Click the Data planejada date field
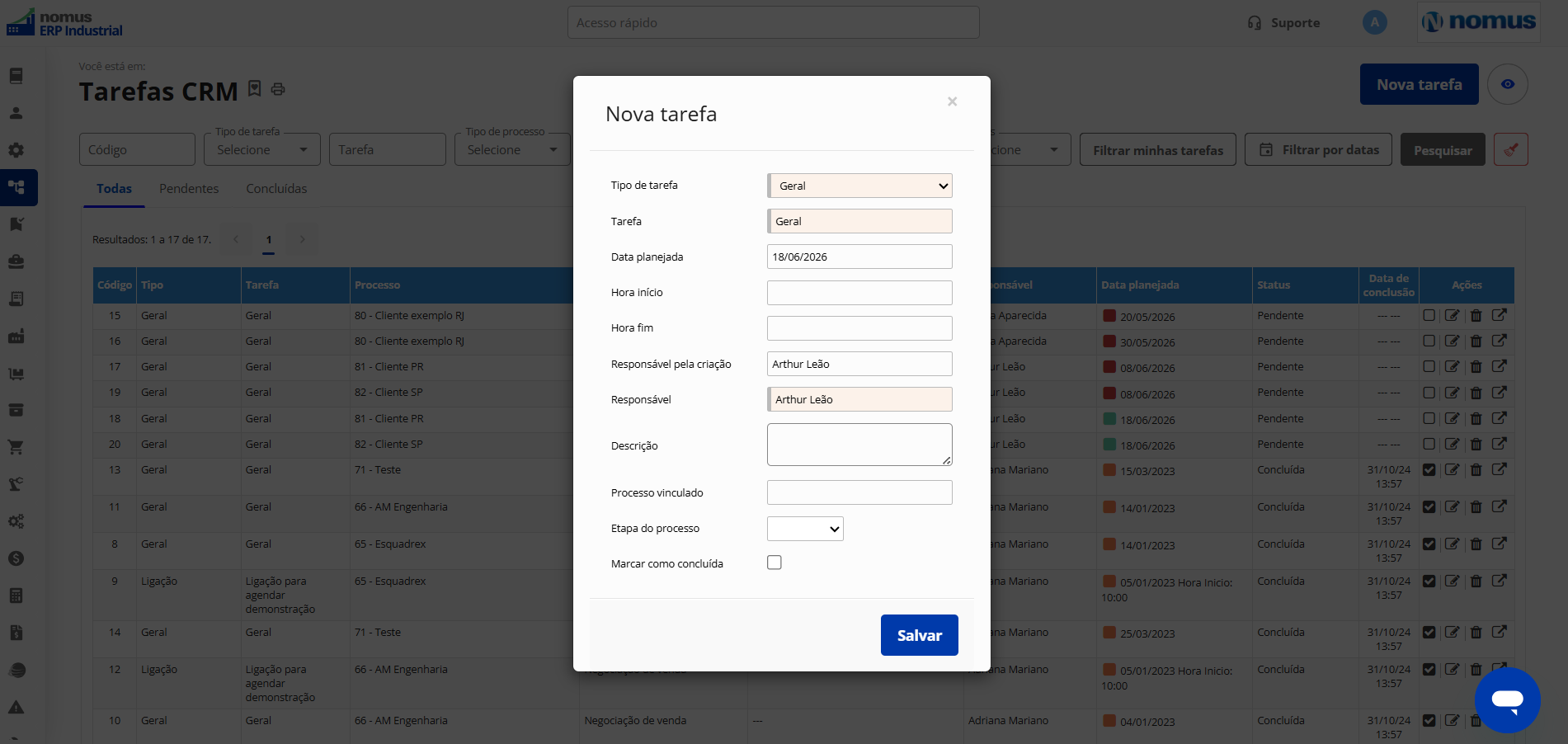Screen dimensions: 1568x744 [859, 257]
